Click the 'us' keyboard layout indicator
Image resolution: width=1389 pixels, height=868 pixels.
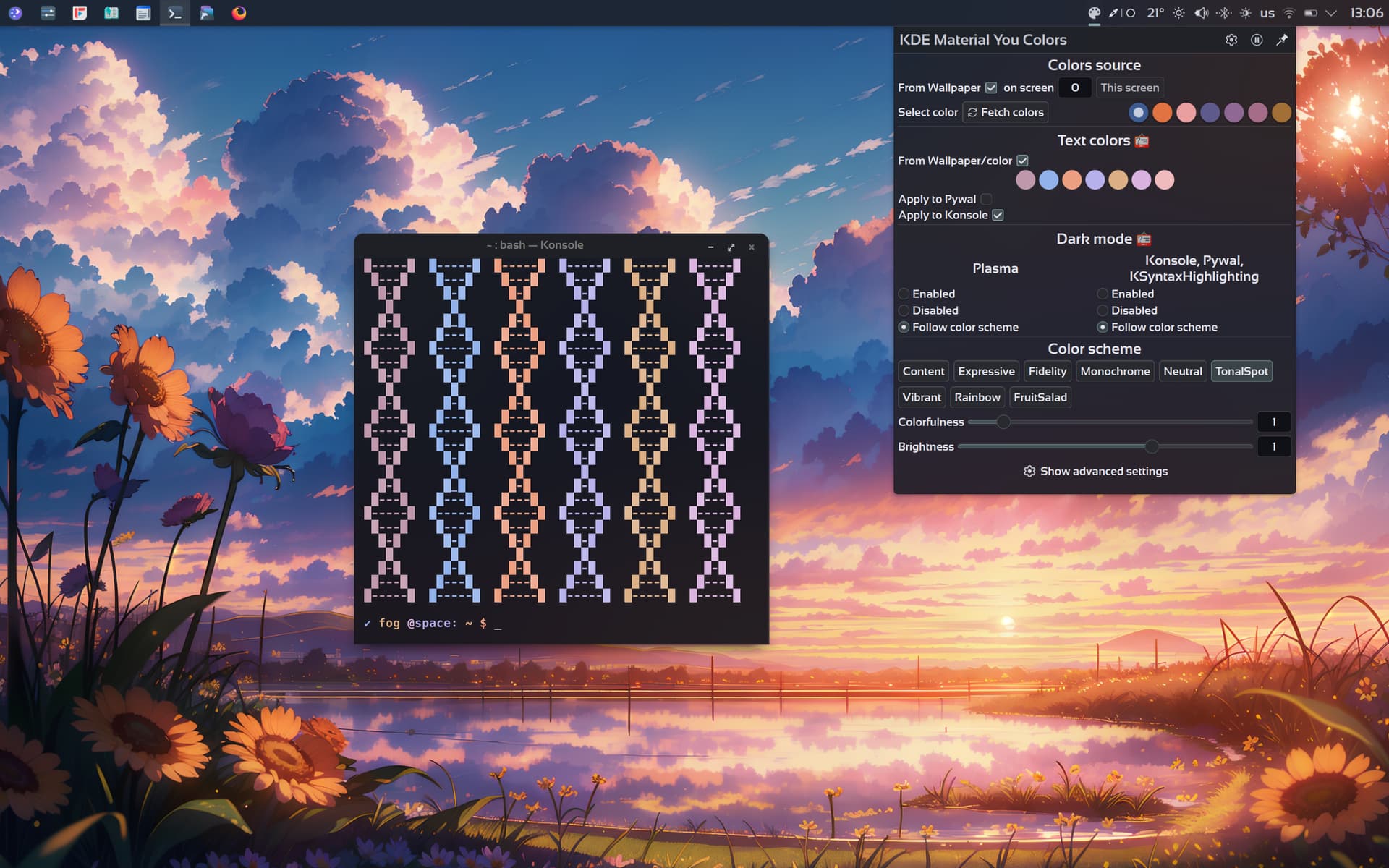pos(1267,13)
